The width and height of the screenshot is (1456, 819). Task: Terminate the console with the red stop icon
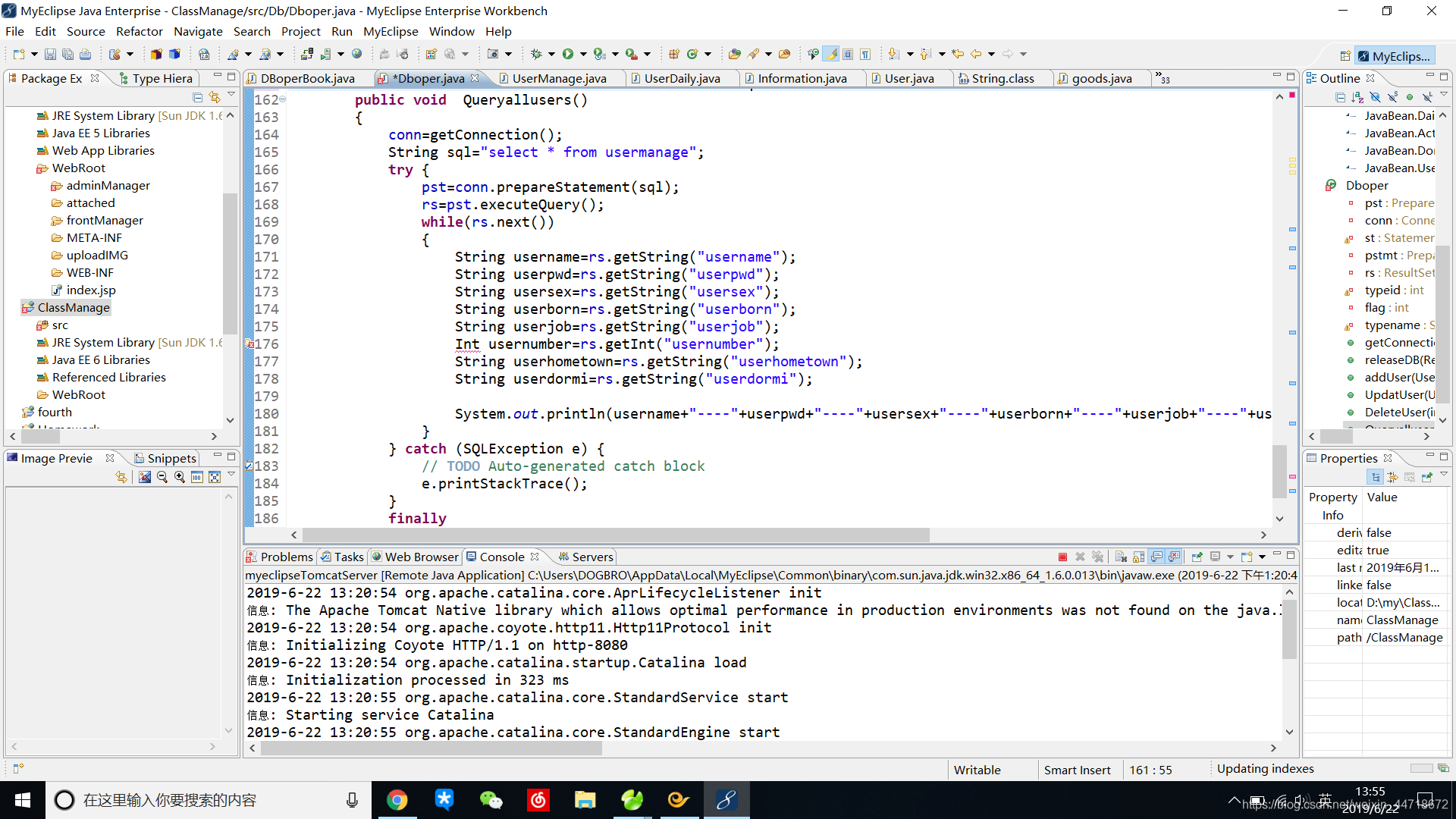(x=1062, y=557)
